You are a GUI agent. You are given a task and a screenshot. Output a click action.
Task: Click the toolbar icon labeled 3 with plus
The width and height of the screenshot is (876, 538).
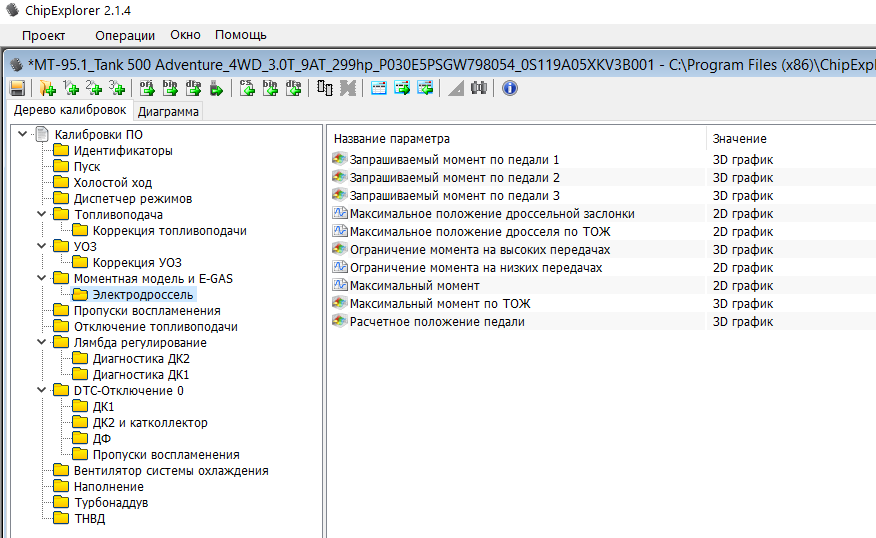[118, 88]
